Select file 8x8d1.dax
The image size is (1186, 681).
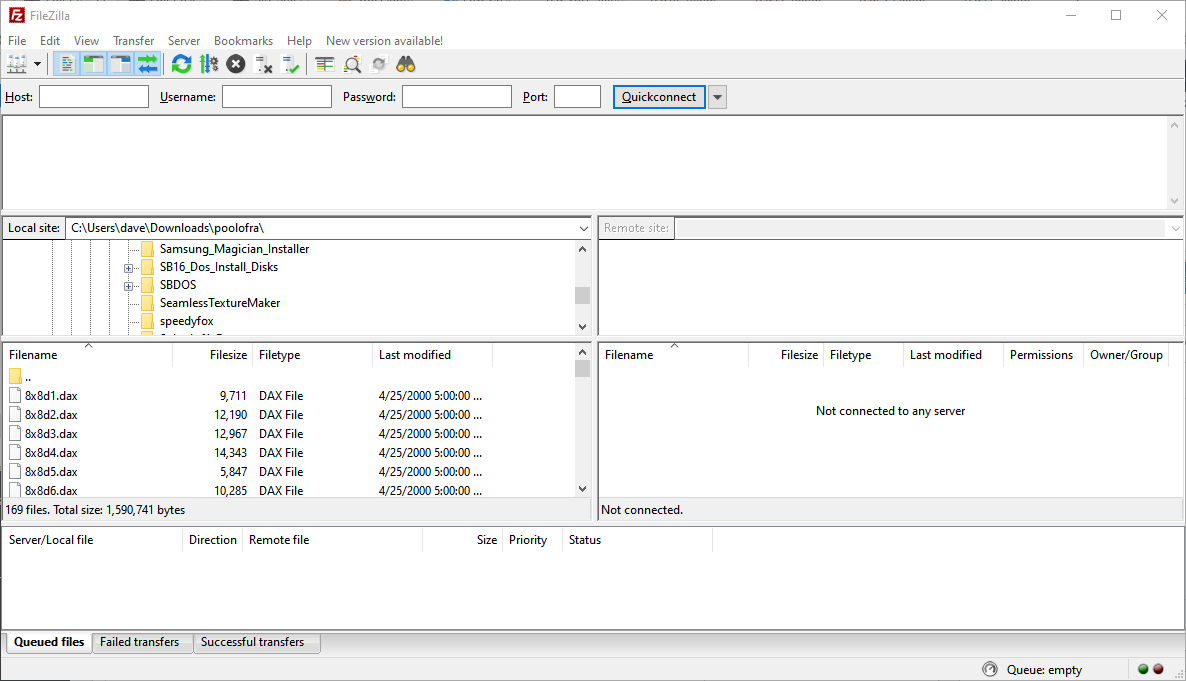pos(51,396)
